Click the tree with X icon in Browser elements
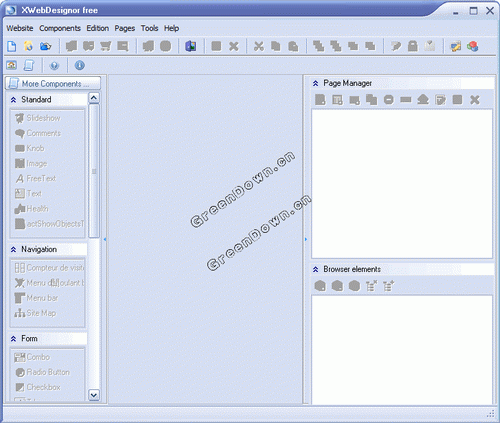Image resolution: width=500 pixels, height=423 pixels. tap(371, 285)
